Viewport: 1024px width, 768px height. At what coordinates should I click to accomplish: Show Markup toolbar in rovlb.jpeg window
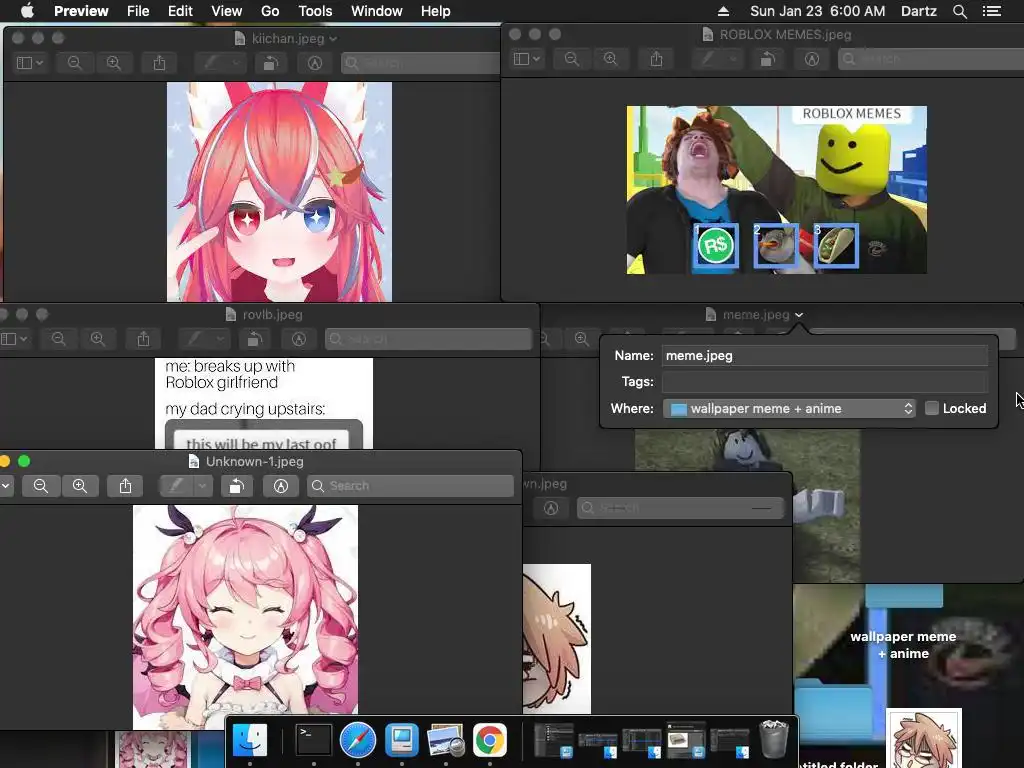[x=299, y=339]
